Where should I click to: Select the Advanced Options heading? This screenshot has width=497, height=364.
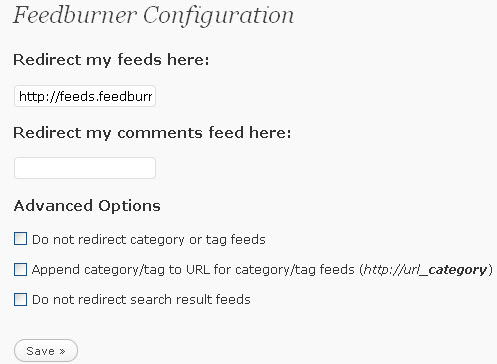click(x=87, y=206)
